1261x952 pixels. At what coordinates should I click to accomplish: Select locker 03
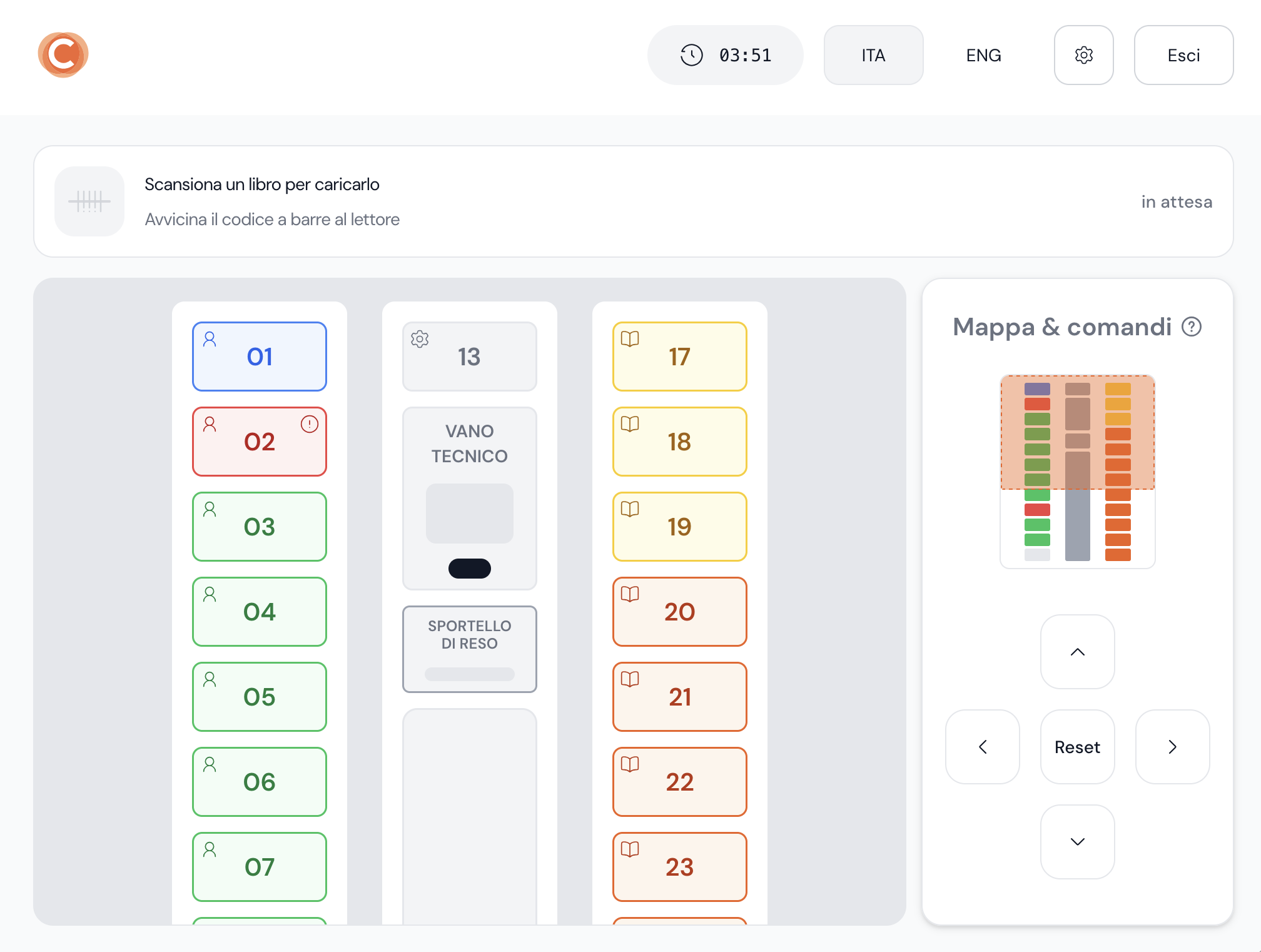[260, 527]
